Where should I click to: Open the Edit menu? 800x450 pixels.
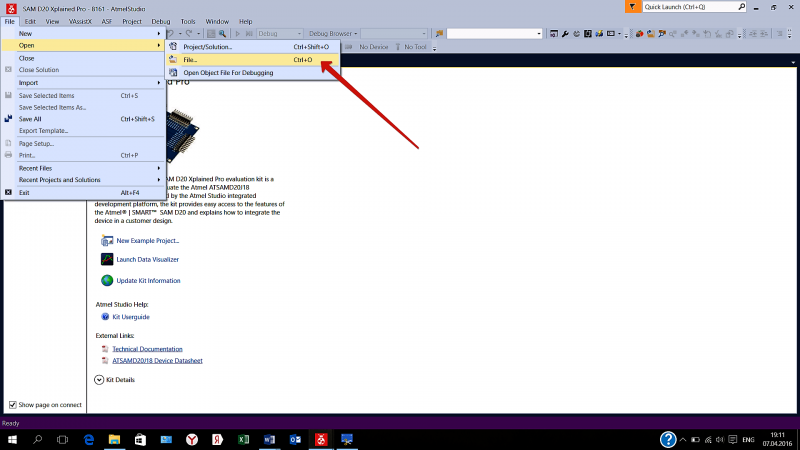[30, 21]
